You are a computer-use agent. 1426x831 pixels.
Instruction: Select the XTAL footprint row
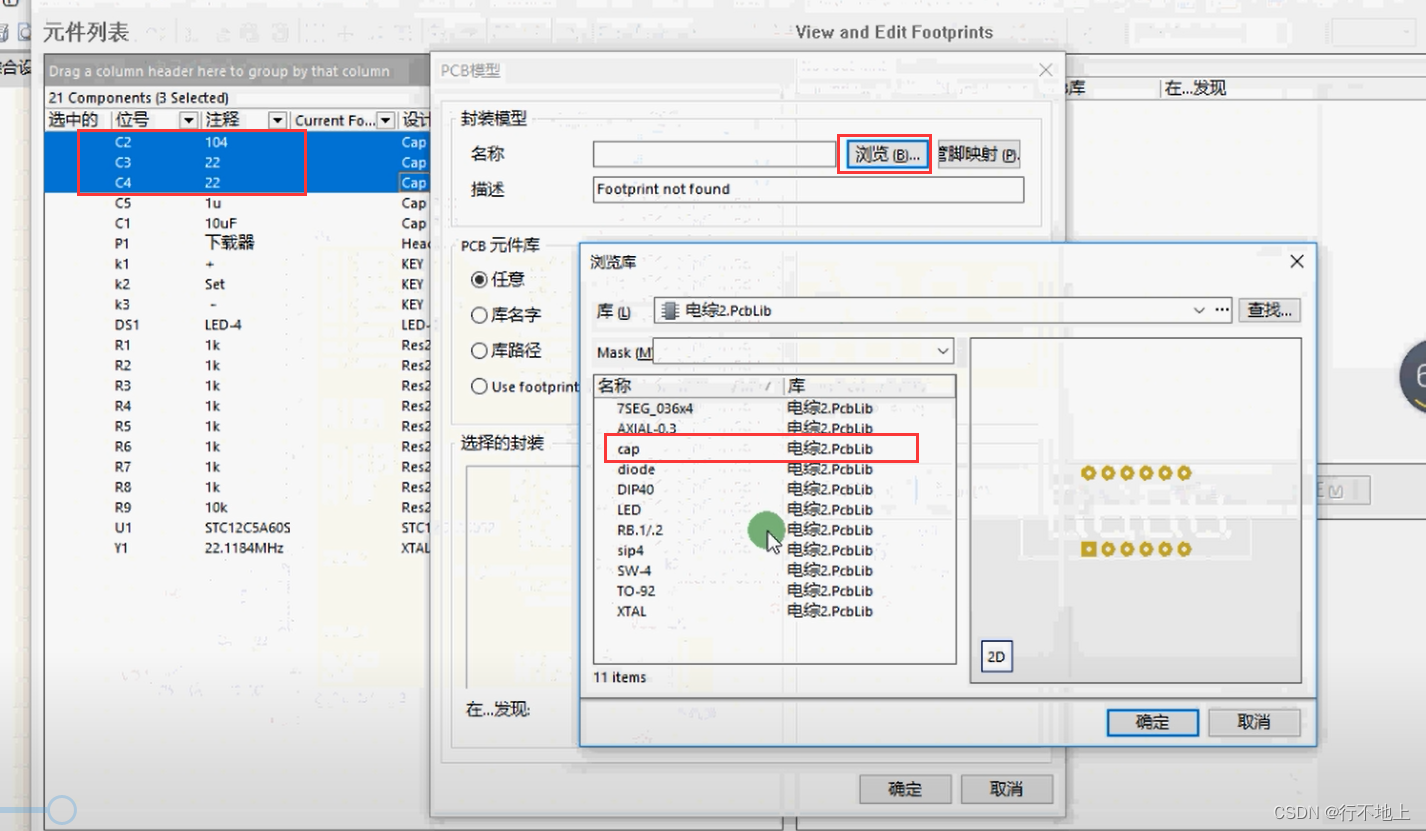775,611
